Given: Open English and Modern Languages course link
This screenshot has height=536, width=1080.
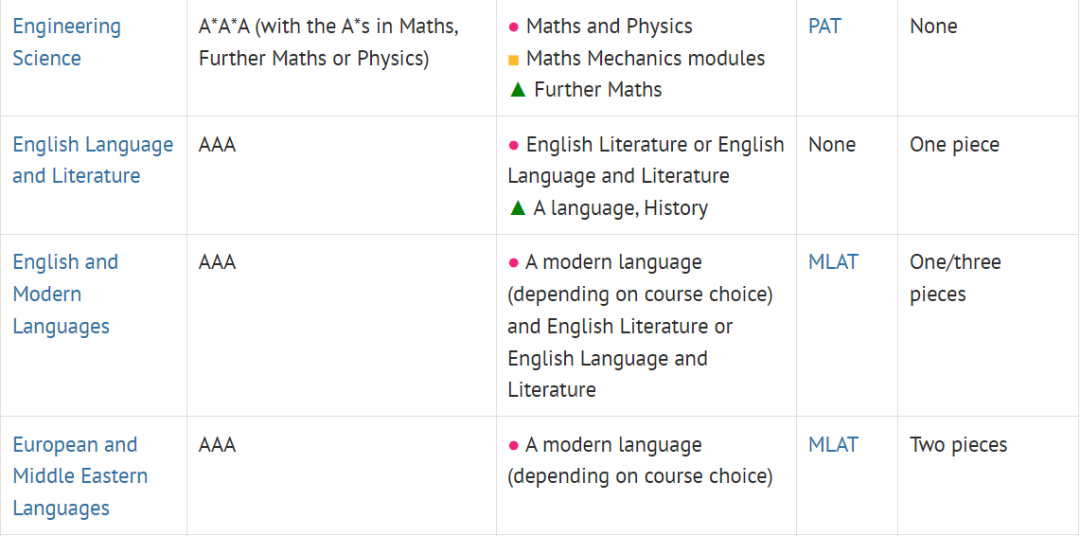Looking at the screenshot, I should pos(65,294).
